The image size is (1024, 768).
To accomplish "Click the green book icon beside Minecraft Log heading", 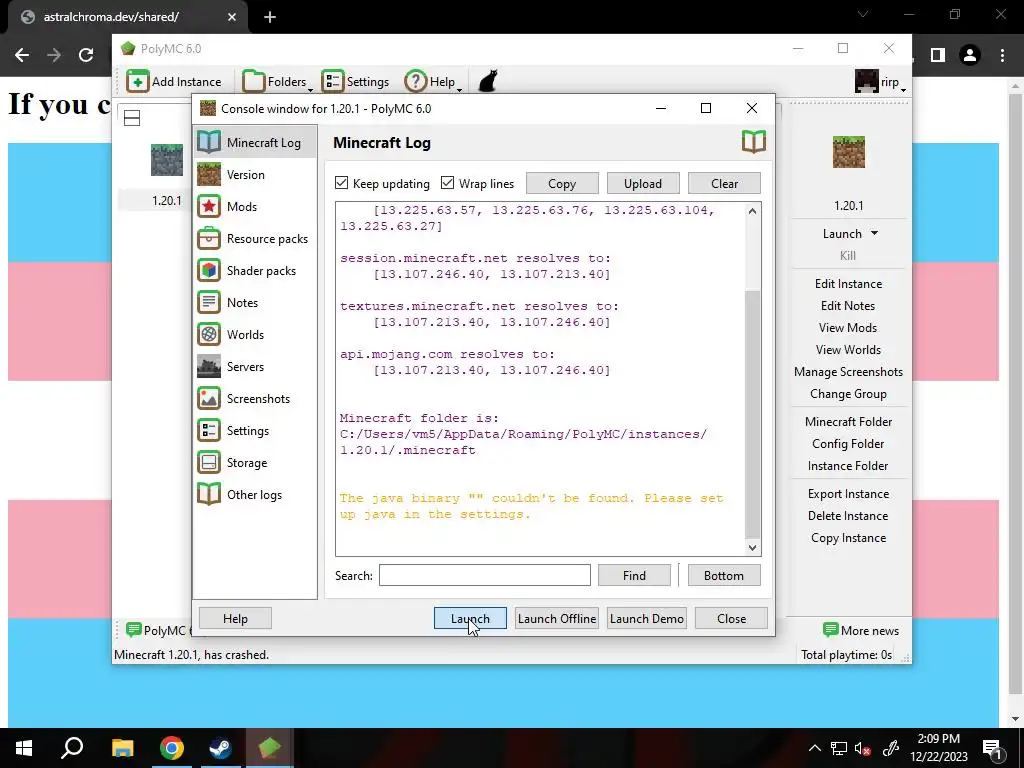I will 754,142.
